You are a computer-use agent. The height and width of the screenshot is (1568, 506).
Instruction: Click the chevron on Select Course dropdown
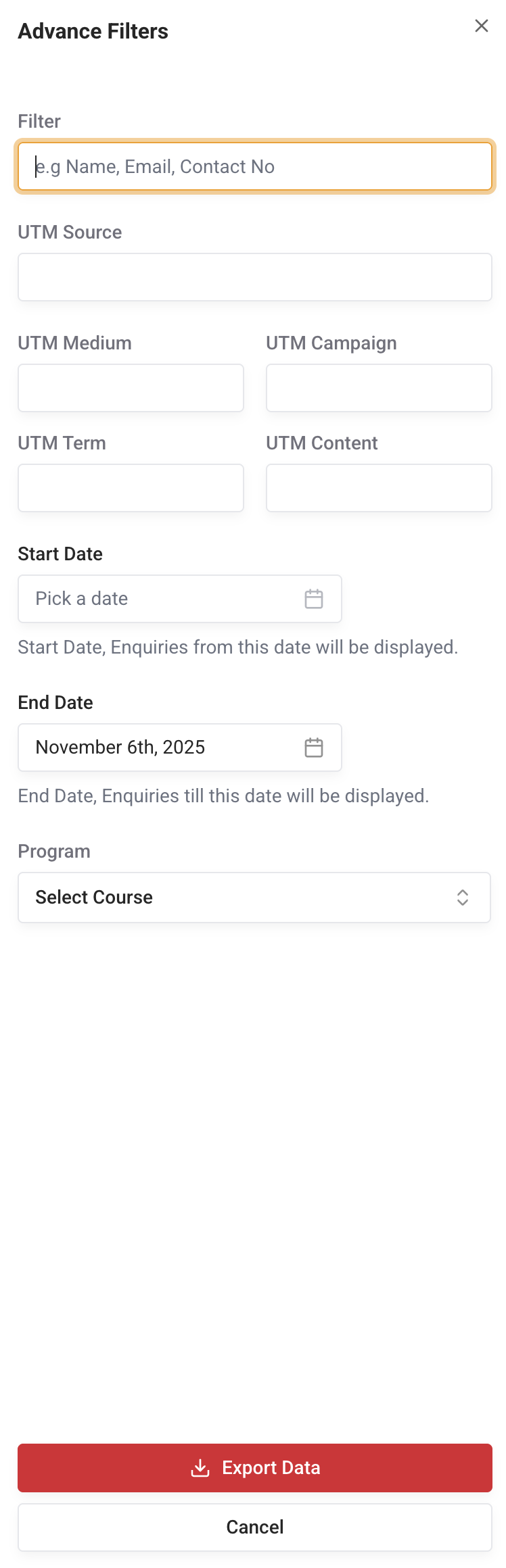463,898
